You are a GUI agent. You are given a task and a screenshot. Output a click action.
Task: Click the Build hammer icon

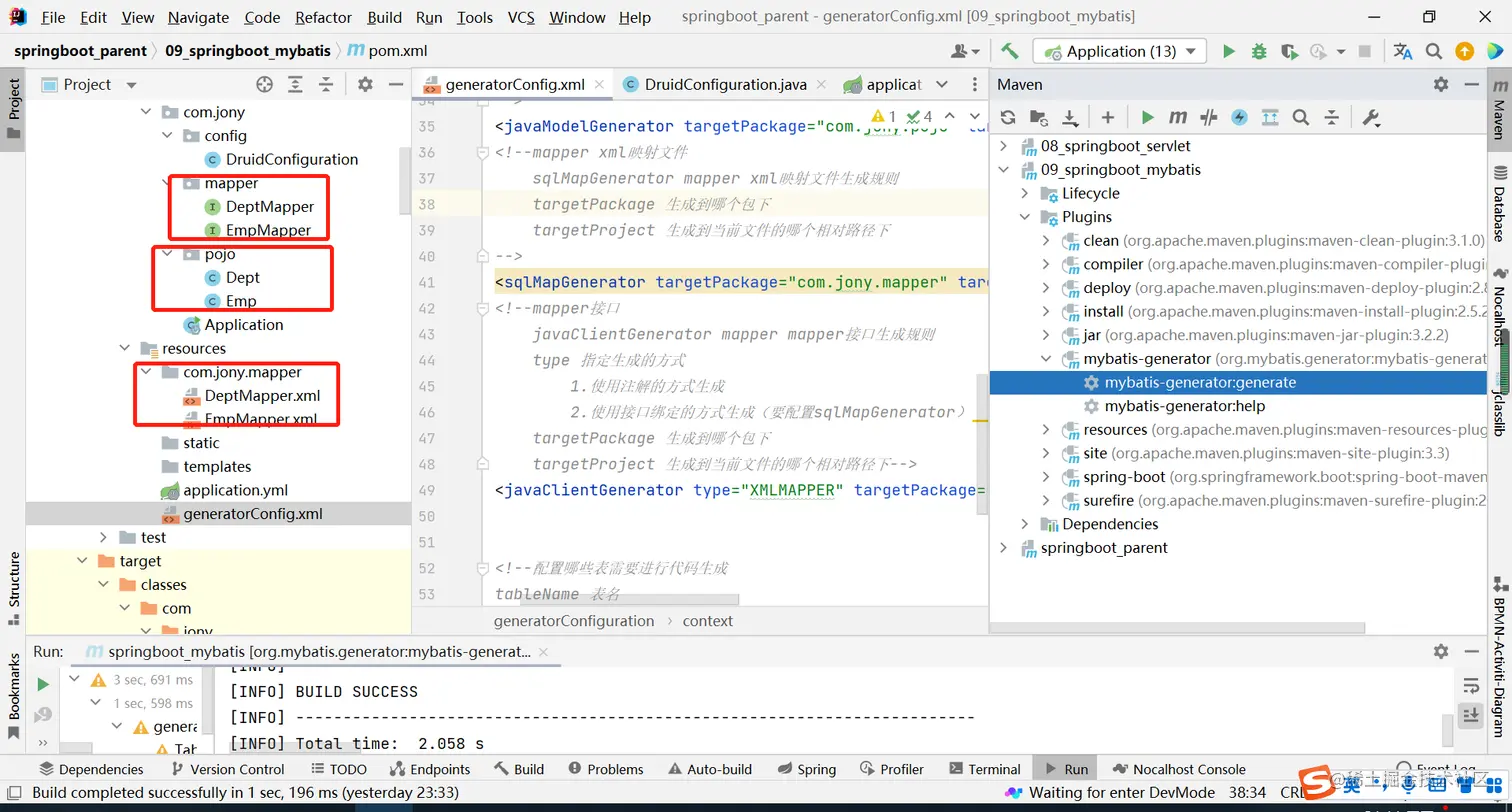(x=1010, y=51)
